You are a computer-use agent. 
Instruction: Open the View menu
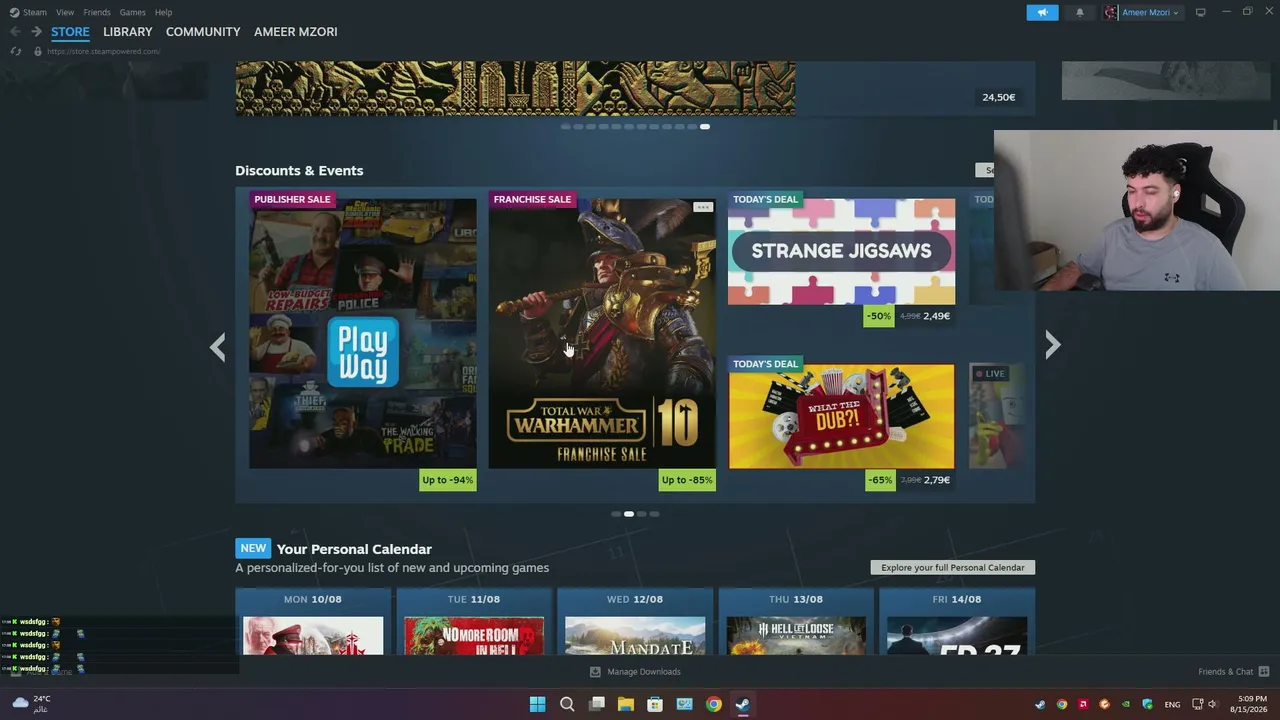pyautogui.click(x=65, y=12)
